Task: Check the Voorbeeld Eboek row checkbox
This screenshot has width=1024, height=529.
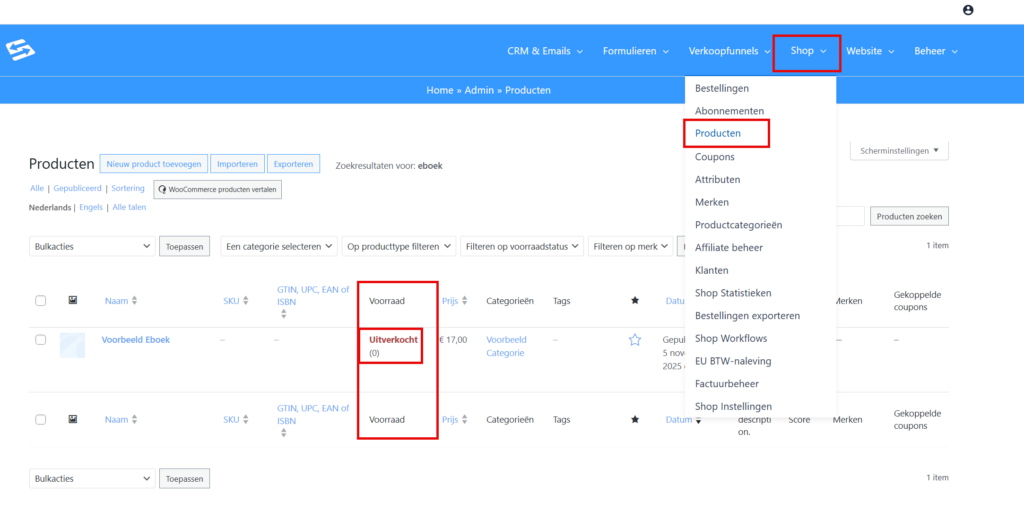Action: point(41,340)
